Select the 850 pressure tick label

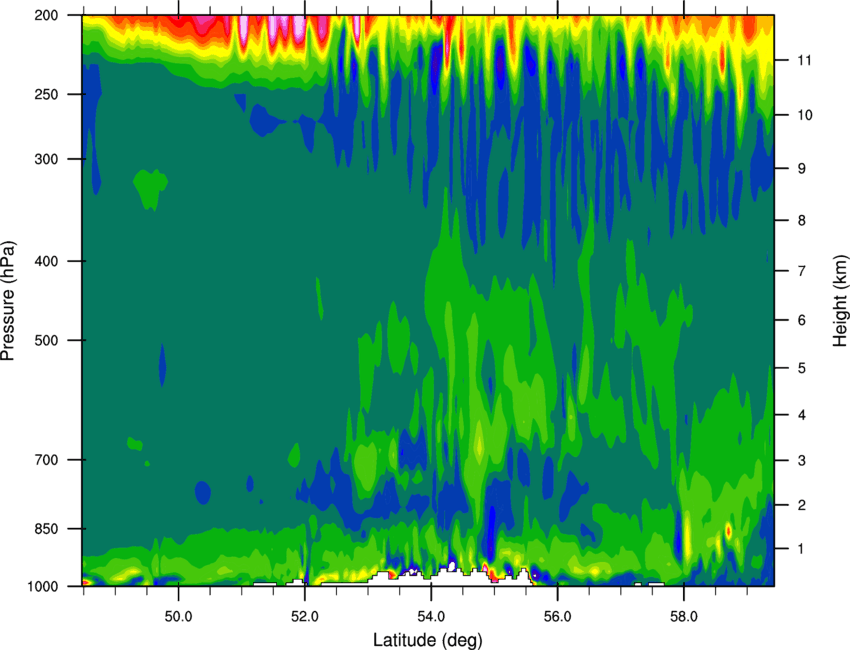[x=47, y=529]
